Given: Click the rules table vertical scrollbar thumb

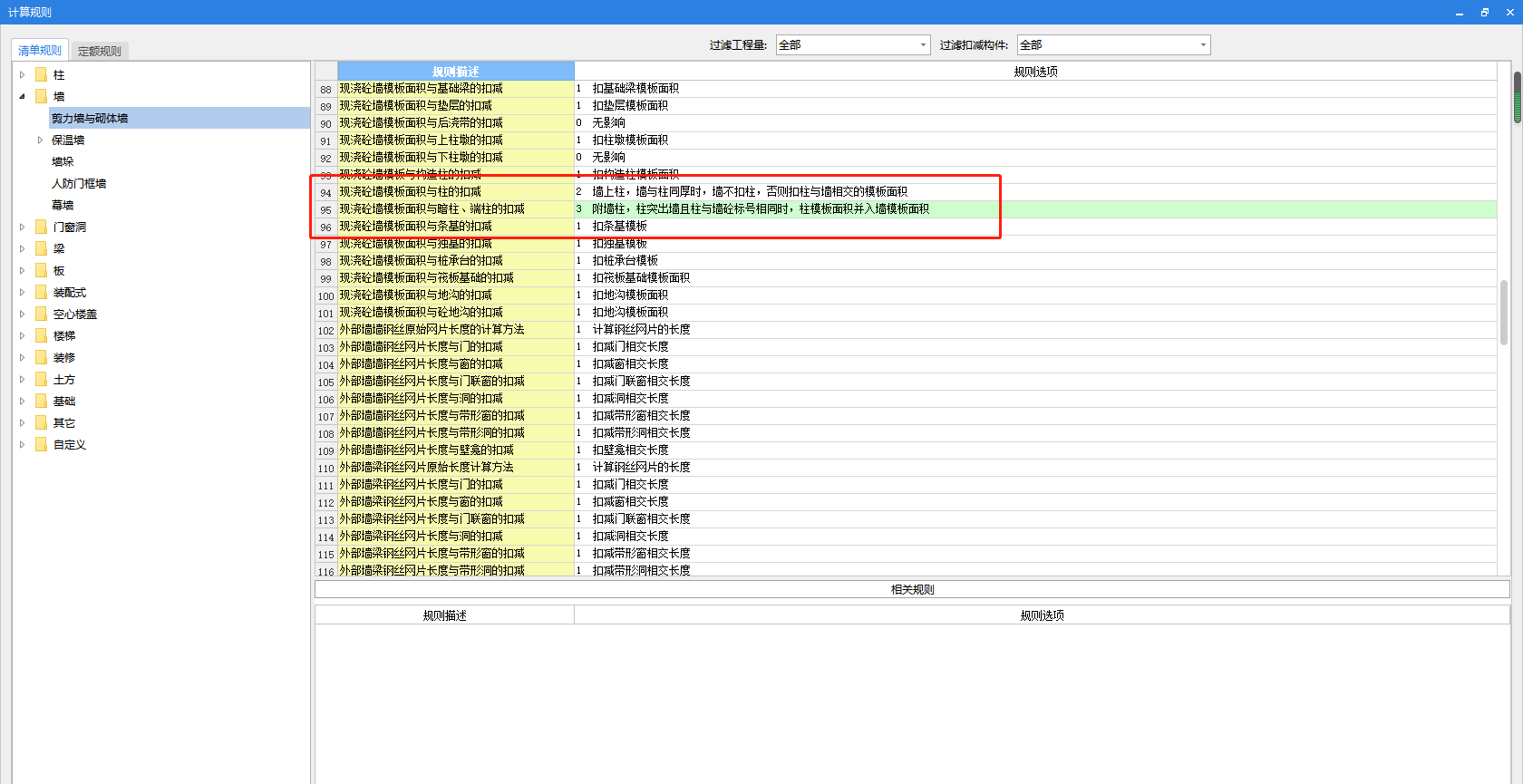Looking at the screenshot, I should point(1504,313).
